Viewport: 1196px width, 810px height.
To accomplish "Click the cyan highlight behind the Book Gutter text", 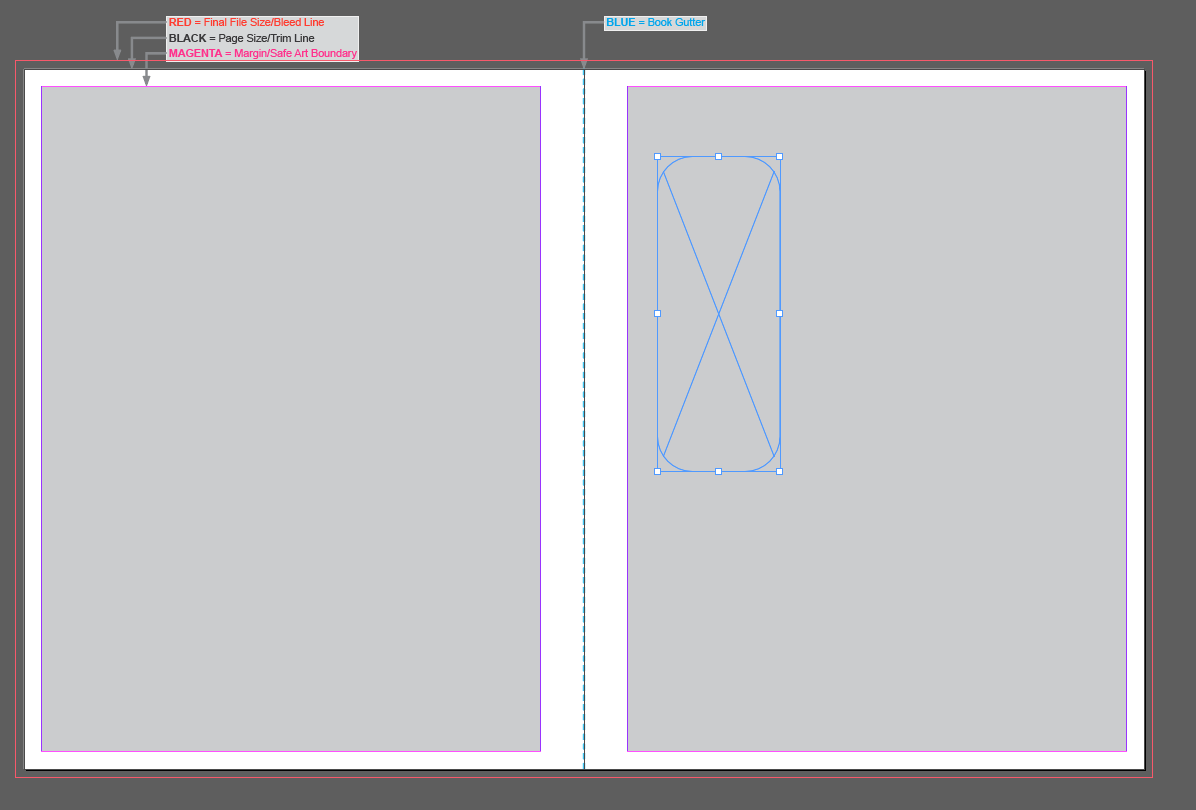I will click(x=655, y=22).
